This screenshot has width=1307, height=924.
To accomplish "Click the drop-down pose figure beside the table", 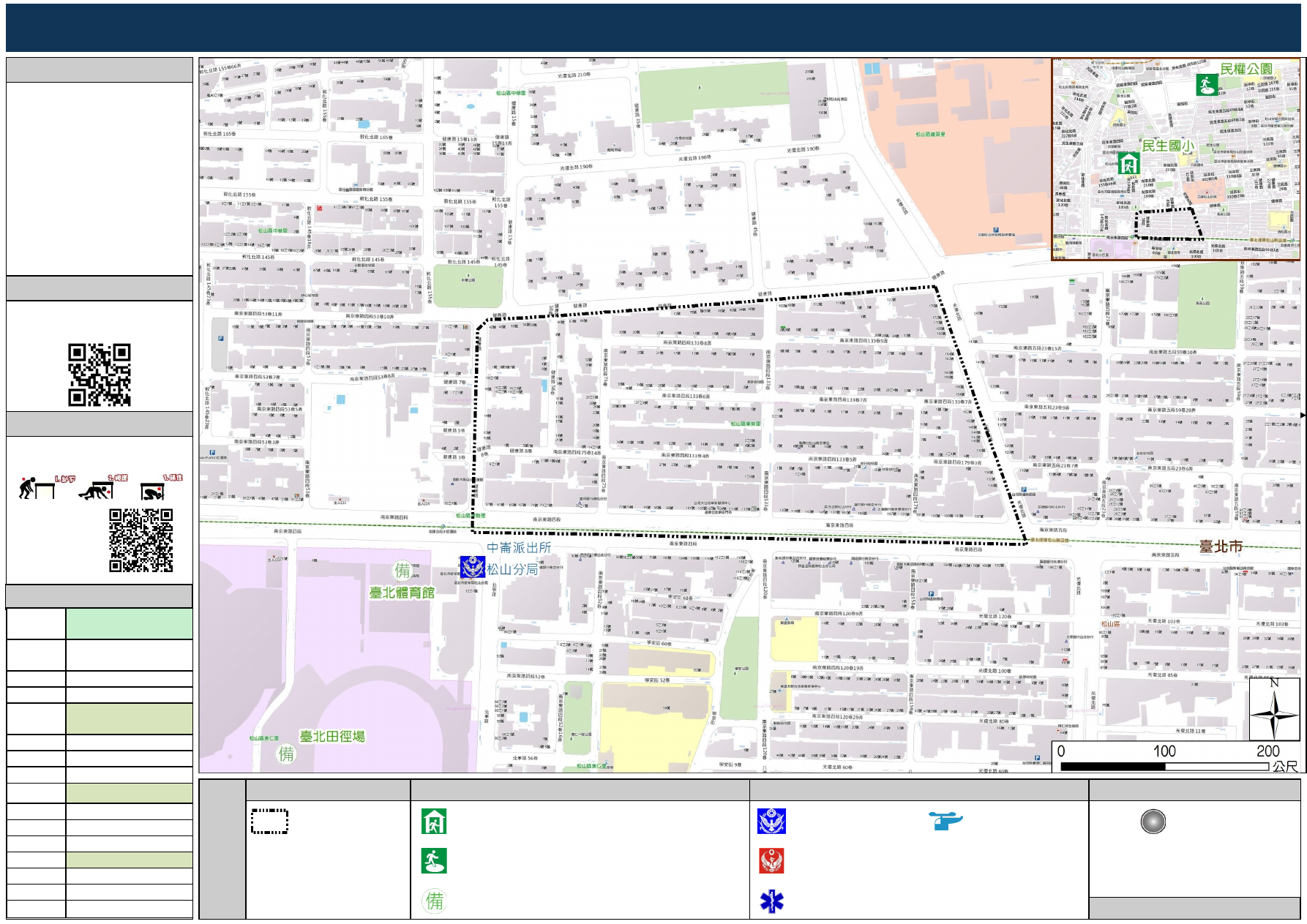I will [37, 487].
